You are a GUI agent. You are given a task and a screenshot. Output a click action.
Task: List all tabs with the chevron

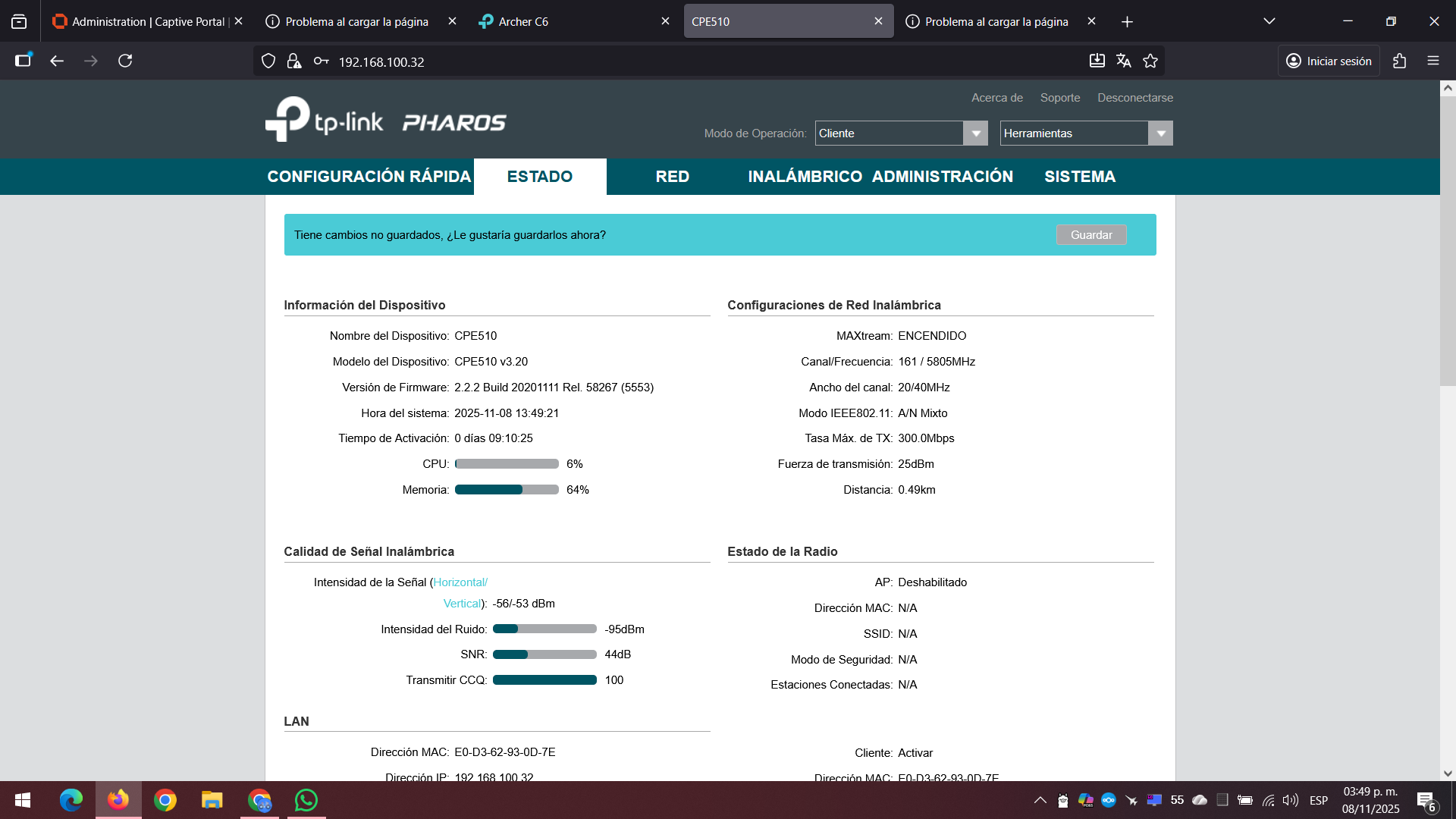pos(1269,21)
